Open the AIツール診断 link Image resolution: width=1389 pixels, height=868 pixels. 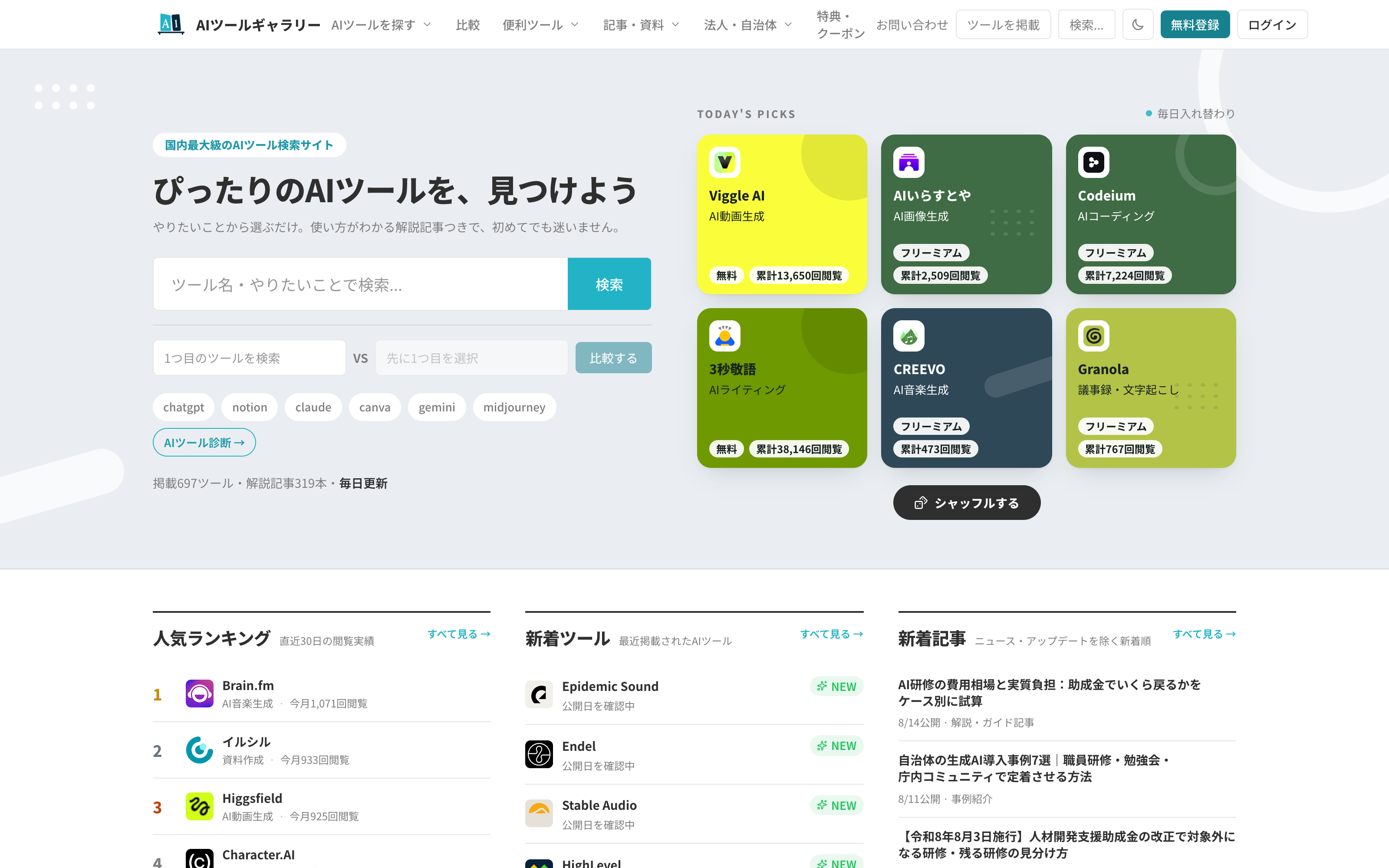tap(204, 443)
